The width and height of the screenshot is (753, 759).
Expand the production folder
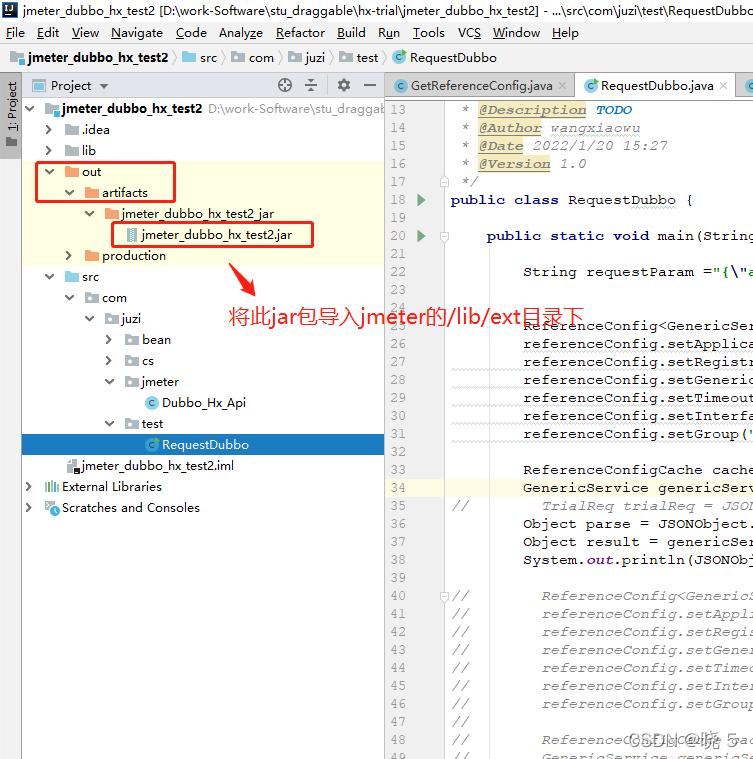(69, 256)
